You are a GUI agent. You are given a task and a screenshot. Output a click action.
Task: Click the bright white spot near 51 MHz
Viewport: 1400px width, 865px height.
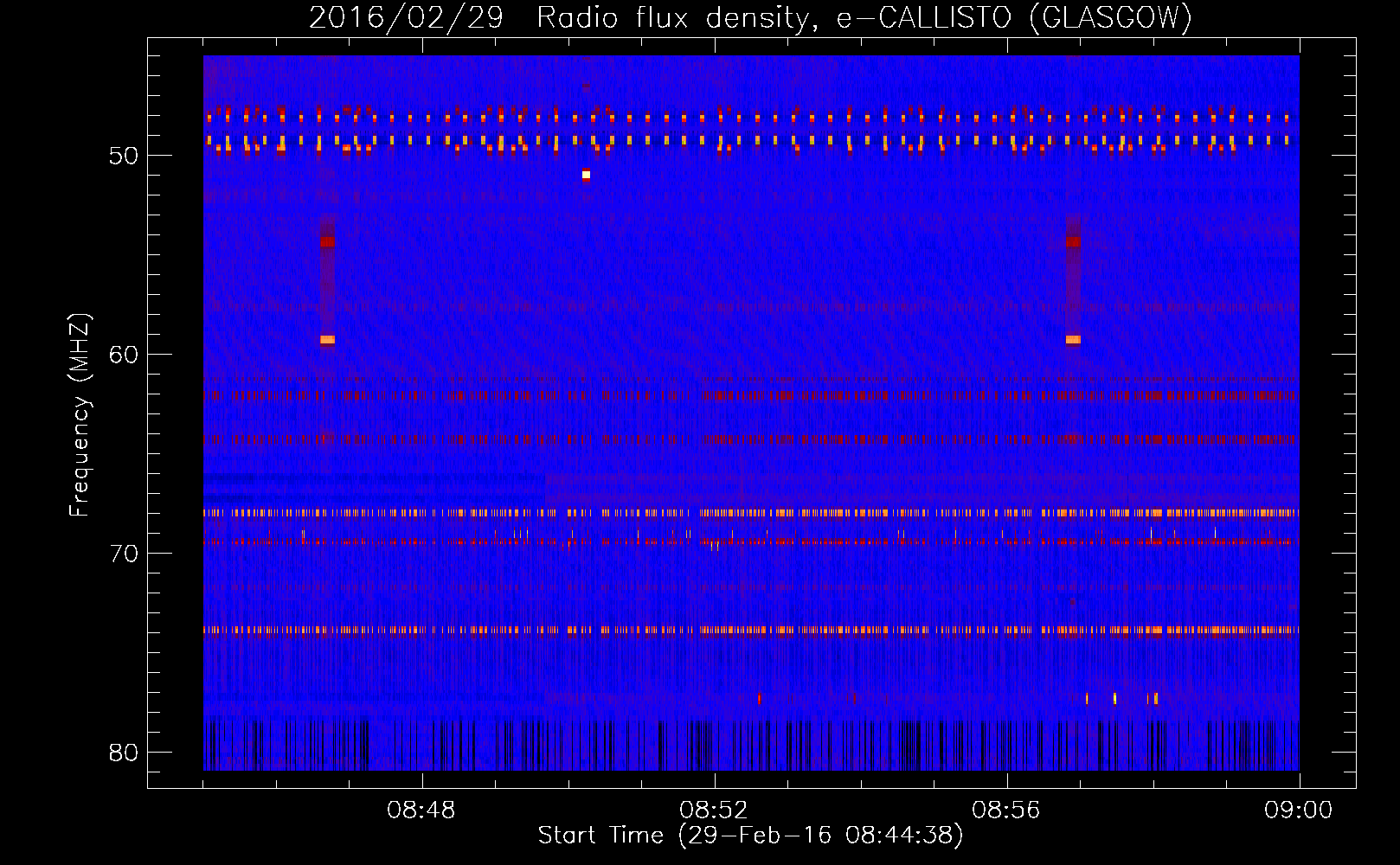click(x=586, y=175)
